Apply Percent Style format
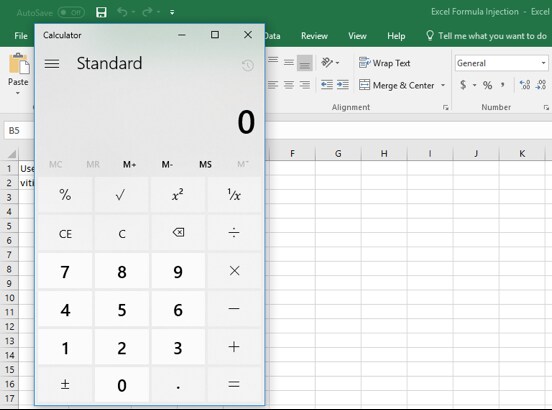 point(488,85)
